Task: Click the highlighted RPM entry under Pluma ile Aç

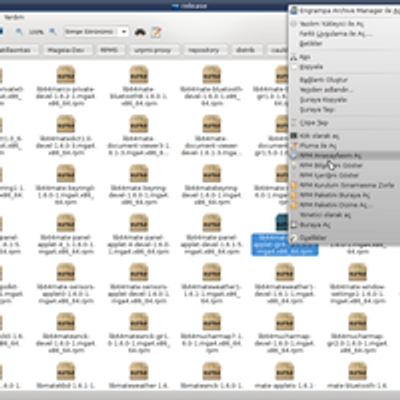Action: [x=345, y=155]
